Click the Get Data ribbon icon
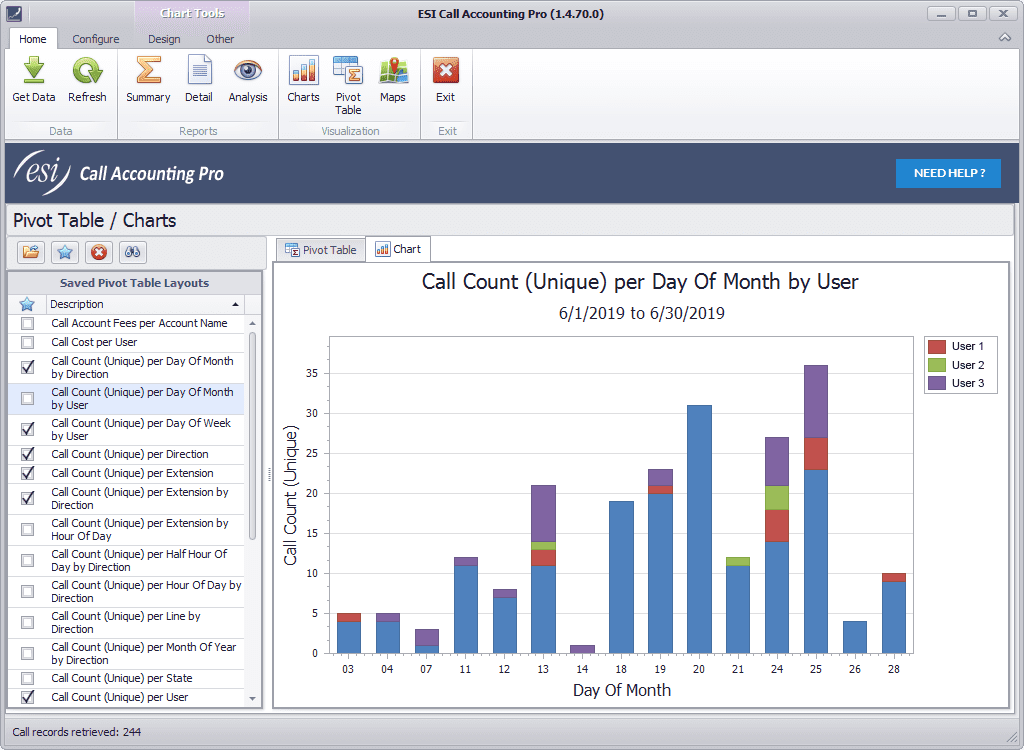Screen dimensions: 1024x750 click(34, 80)
